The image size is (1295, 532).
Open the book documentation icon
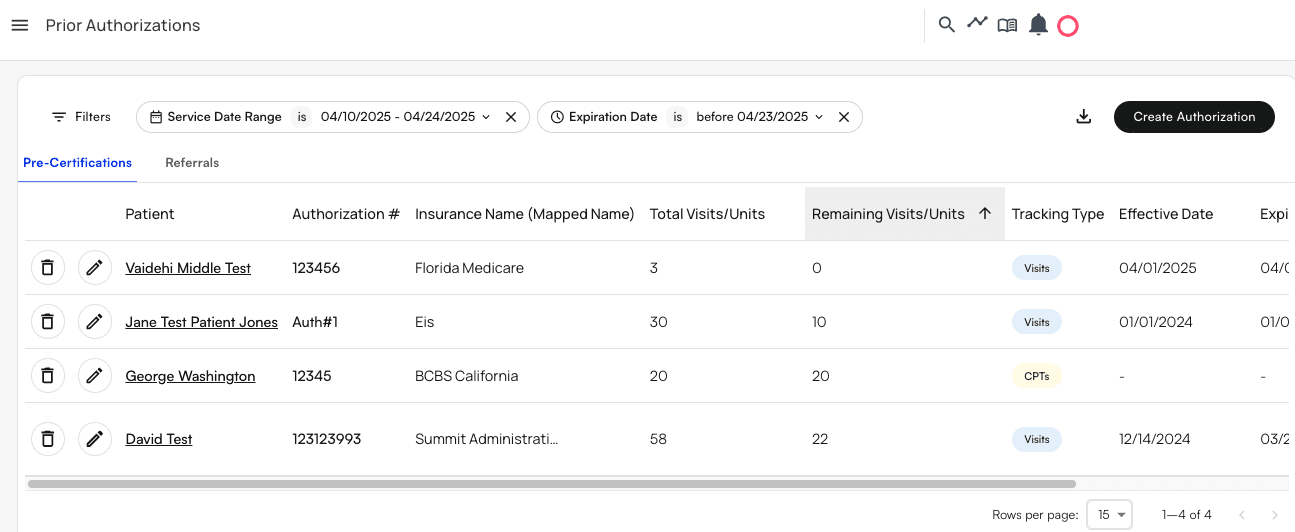[1007, 25]
